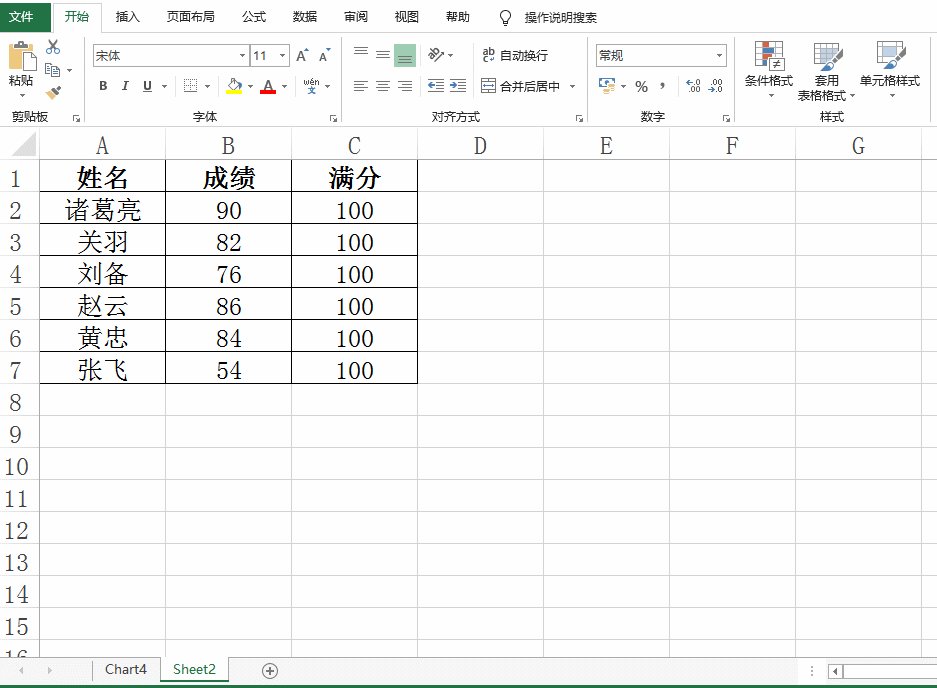This screenshot has width=937, height=688.
Task: Apply percent number format
Action: (x=641, y=84)
